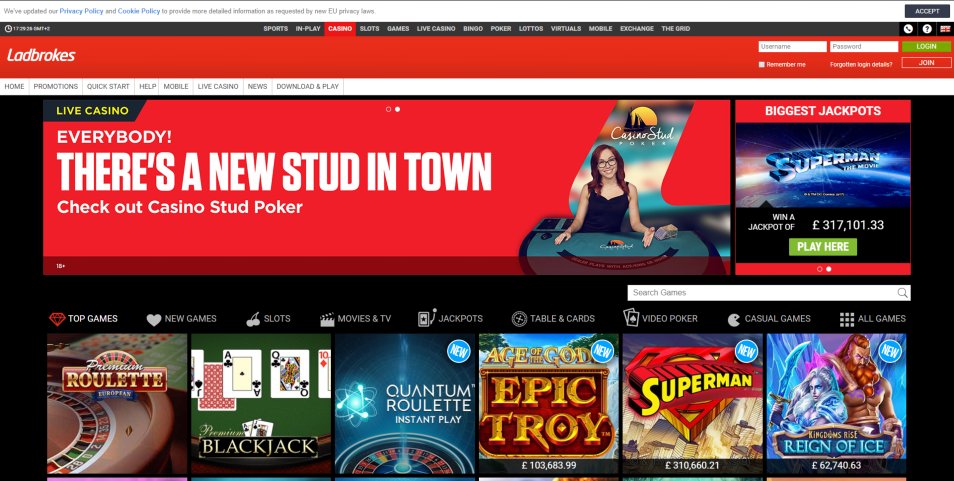Image resolution: width=954 pixels, height=481 pixels.
Task: Click Superman The Movie jackpot image
Action: coord(823,165)
